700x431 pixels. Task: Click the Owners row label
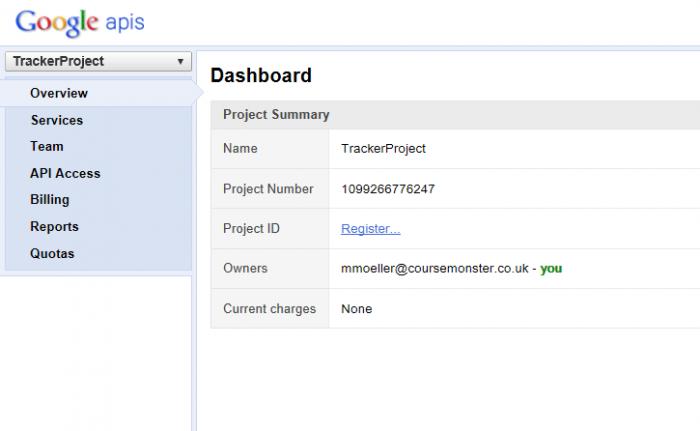click(x=246, y=268)
